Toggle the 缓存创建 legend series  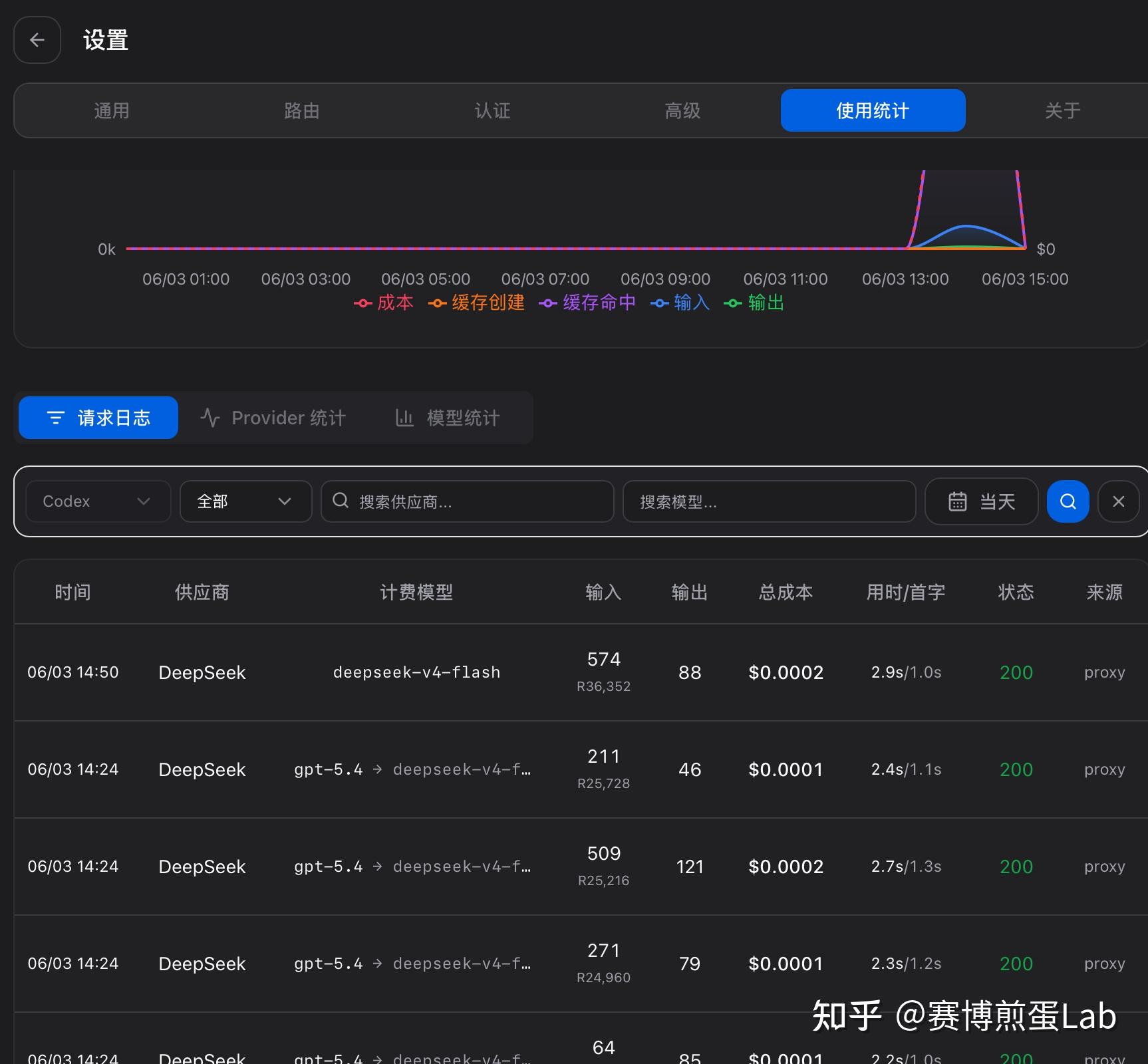(476, 303)
